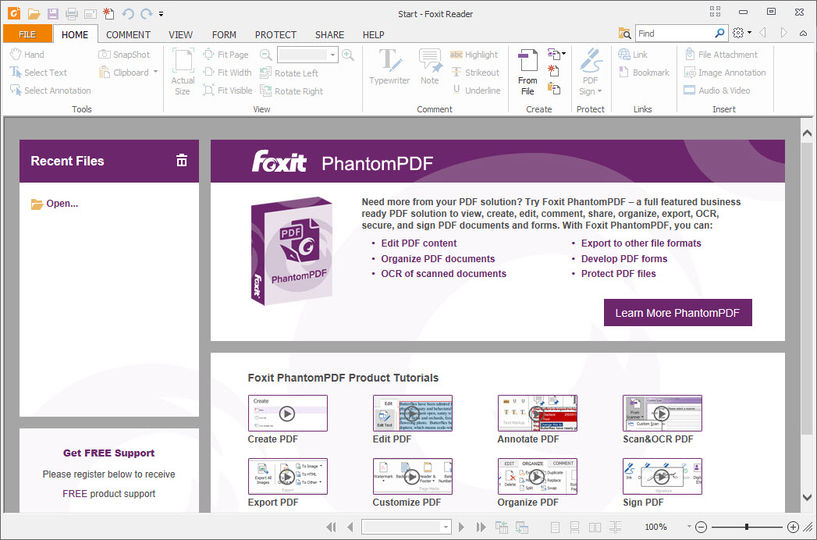Screen dimensions: 817x540
Task: Open the HELP tab
Action: [x=373, y=34]
